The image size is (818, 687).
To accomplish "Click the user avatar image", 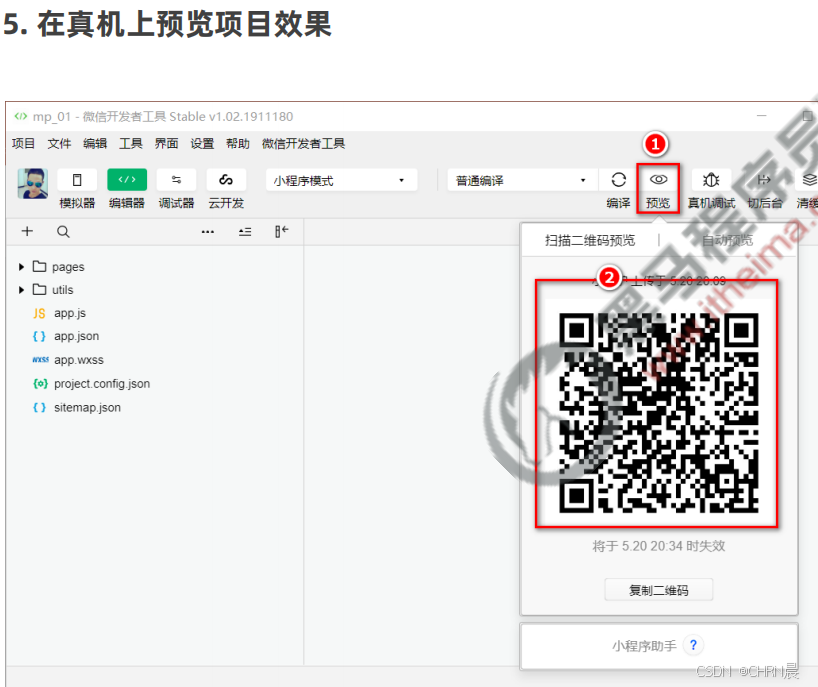I will click(32, 183).
